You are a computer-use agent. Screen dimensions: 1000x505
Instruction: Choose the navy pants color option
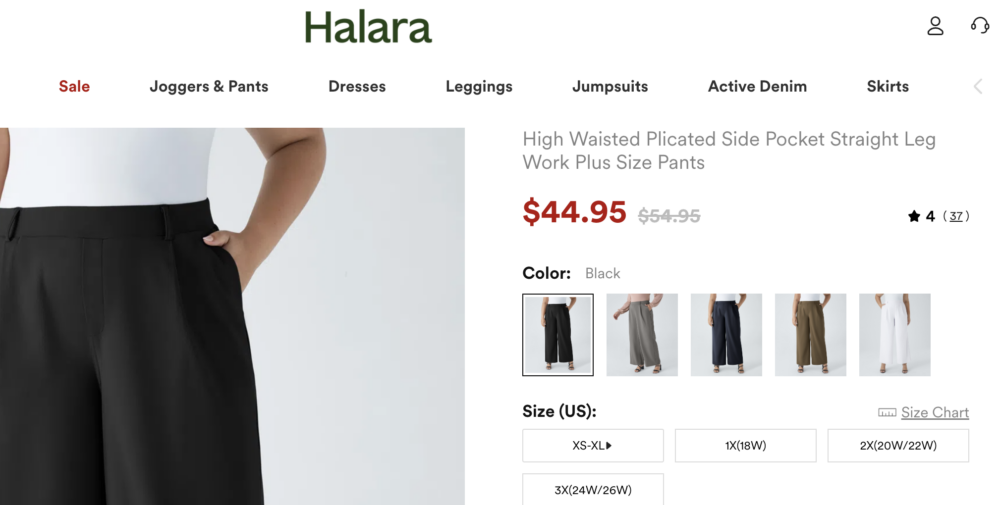(726, 335)
